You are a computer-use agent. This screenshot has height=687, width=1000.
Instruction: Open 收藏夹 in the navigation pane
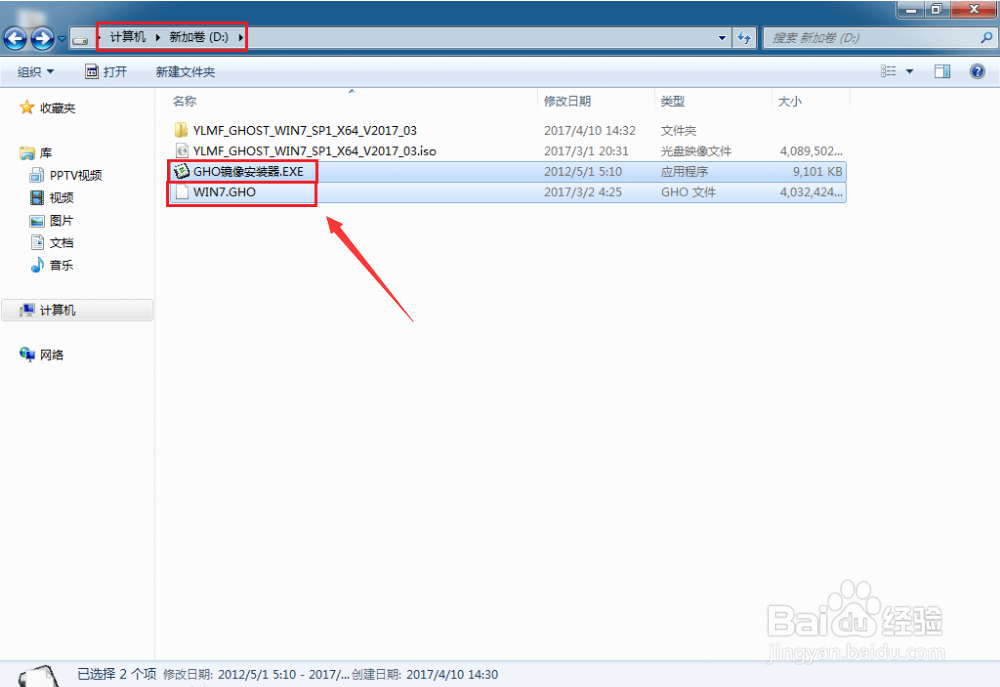click(57, 108)
